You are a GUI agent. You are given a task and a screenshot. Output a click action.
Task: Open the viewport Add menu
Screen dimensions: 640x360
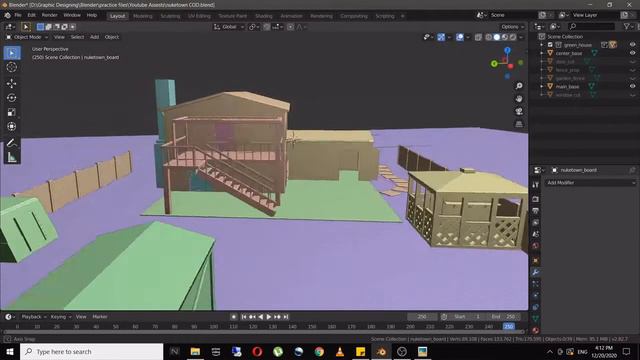click(94, 37)
